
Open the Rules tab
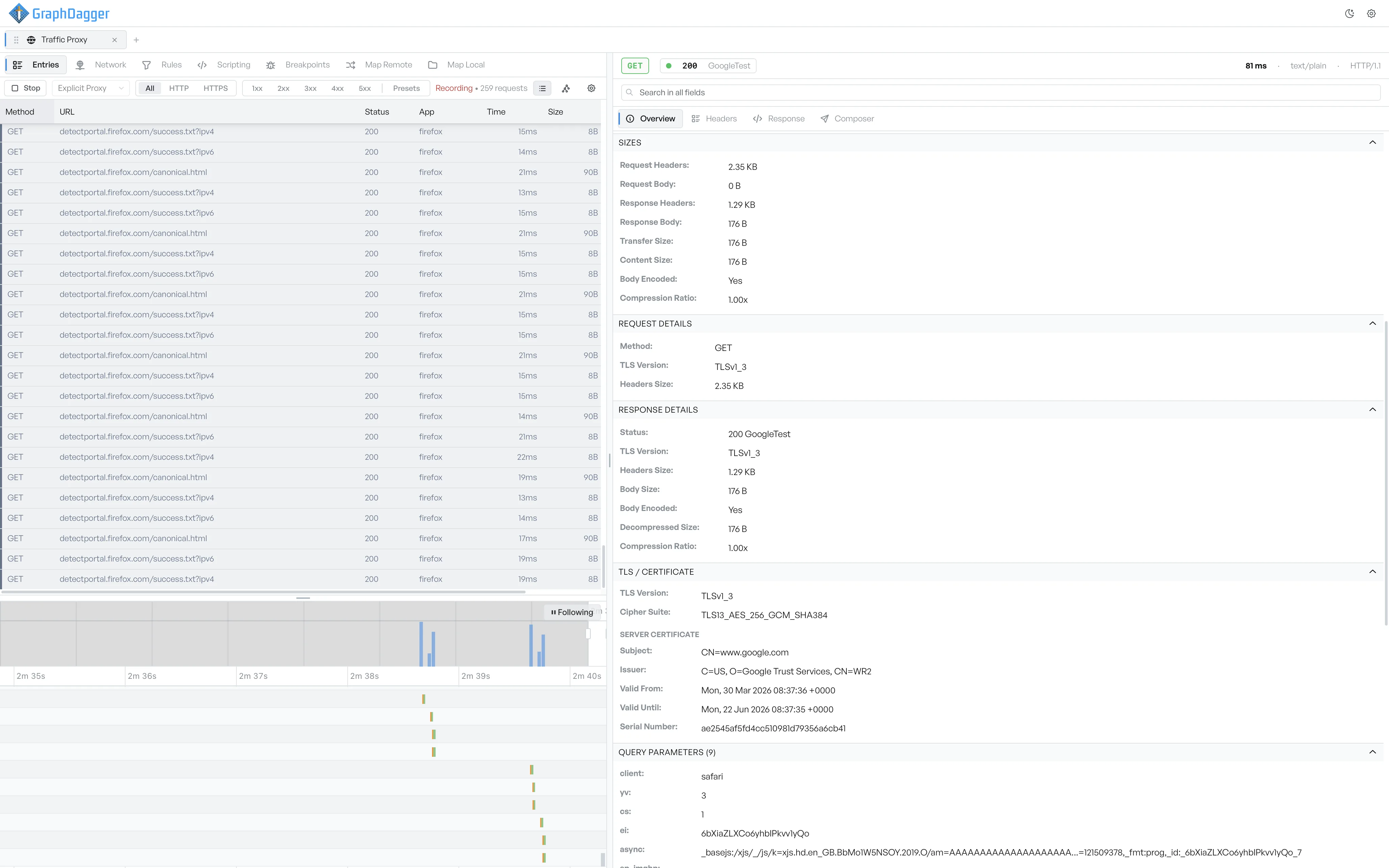pyautogui.click(x=162, y=65)
